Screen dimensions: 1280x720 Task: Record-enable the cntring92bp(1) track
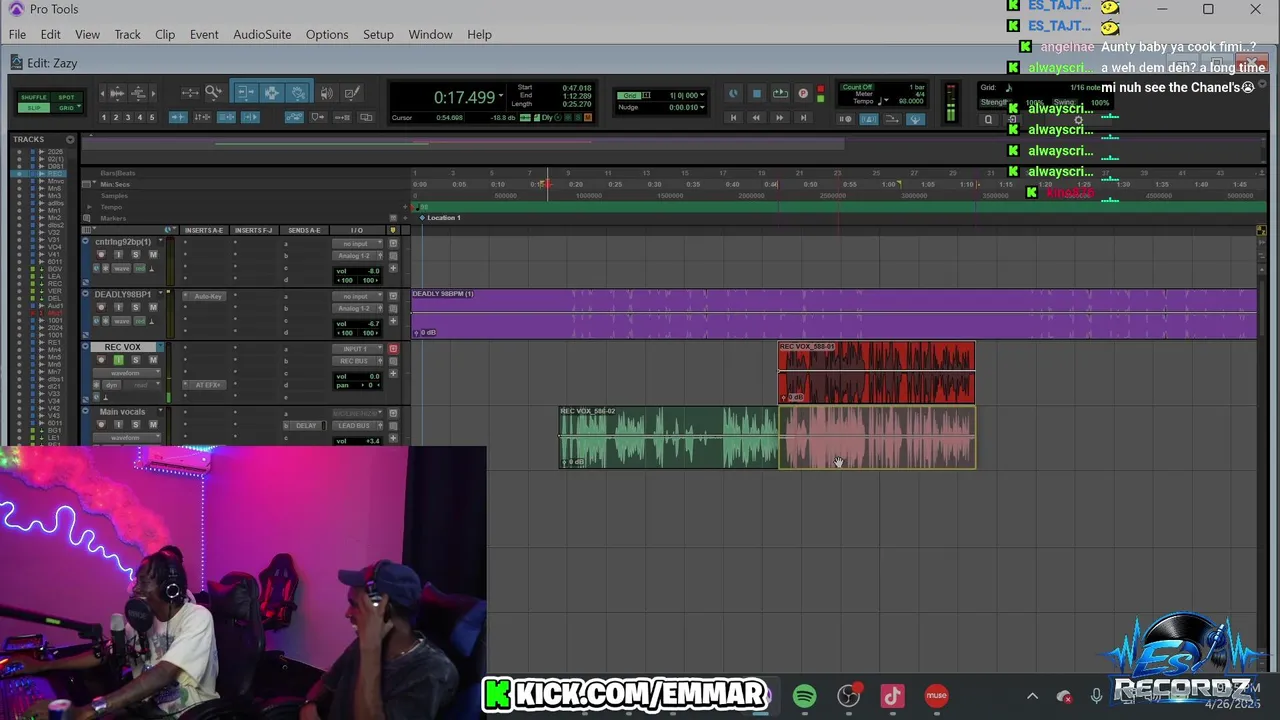tap(101, 255)
